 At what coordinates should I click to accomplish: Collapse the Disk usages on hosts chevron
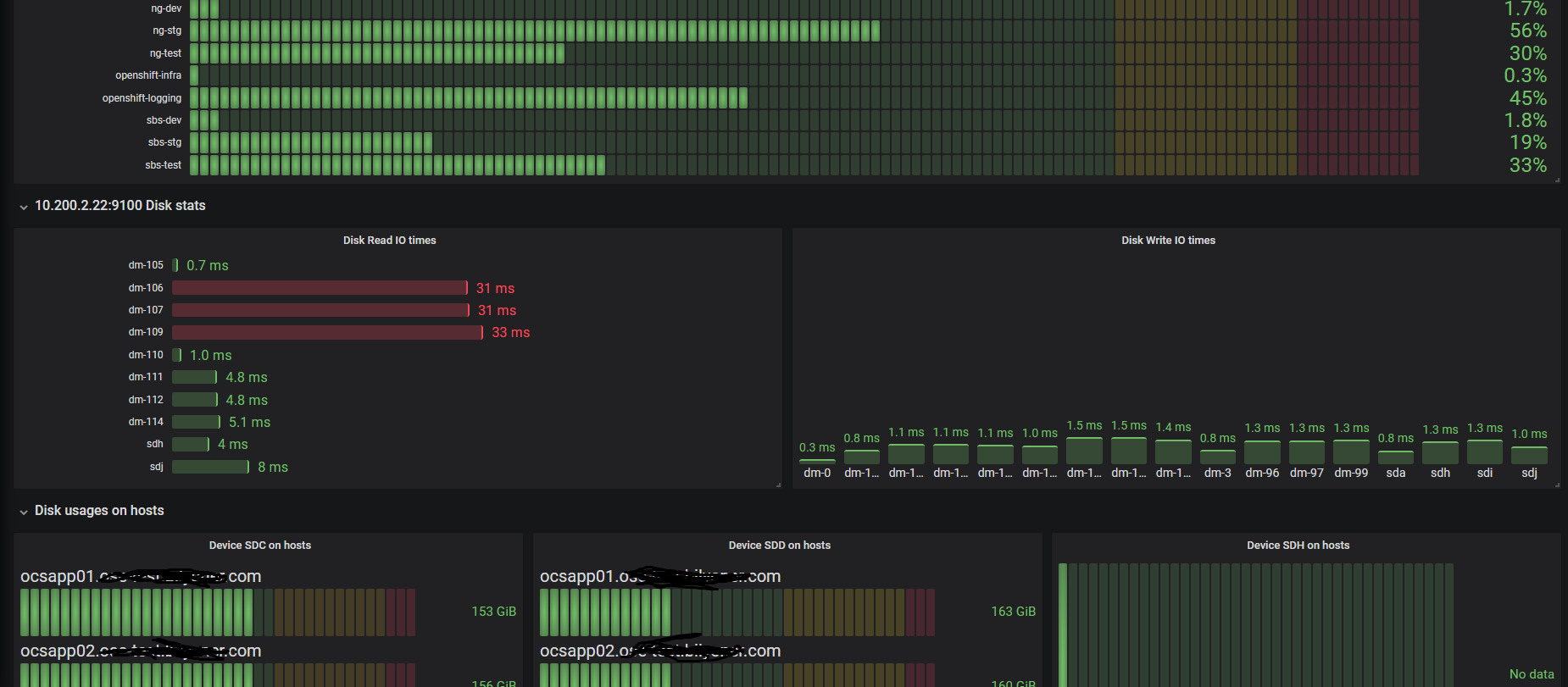pos(24,512)
